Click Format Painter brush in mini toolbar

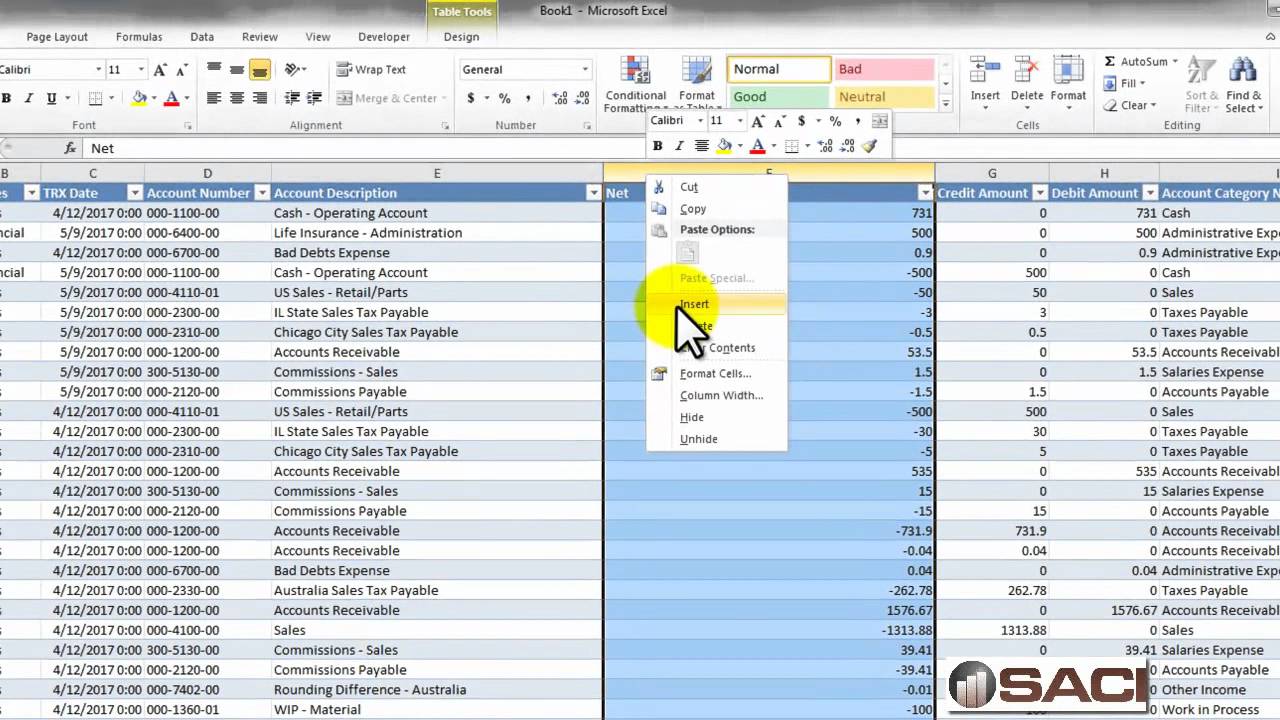click(x=869, y=146)
